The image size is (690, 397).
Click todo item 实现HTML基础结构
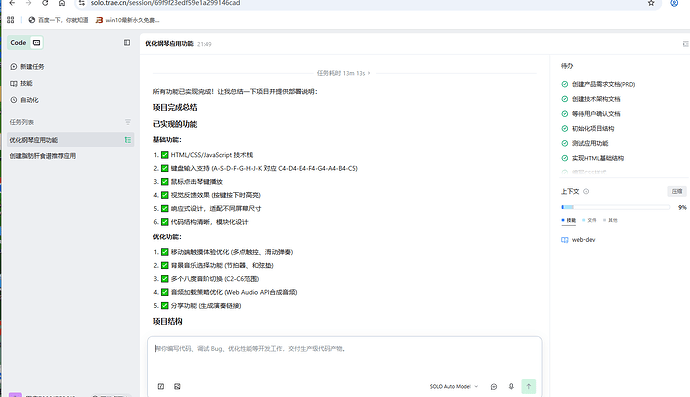(x=598, y=158)
